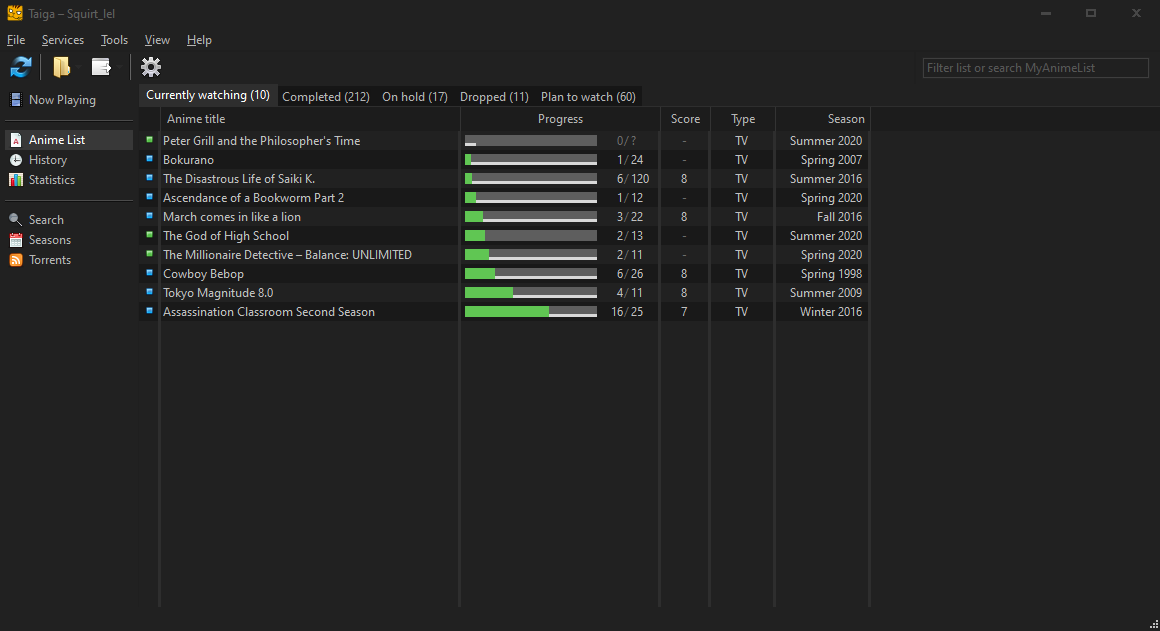Click the Taiga owl icon in the title bar
Screen dimensions: 1160x631
click(15, 13)
